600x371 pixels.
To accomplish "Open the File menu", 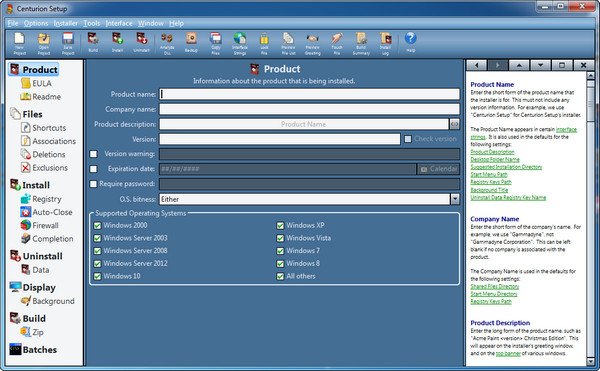I will click(13, 23).
